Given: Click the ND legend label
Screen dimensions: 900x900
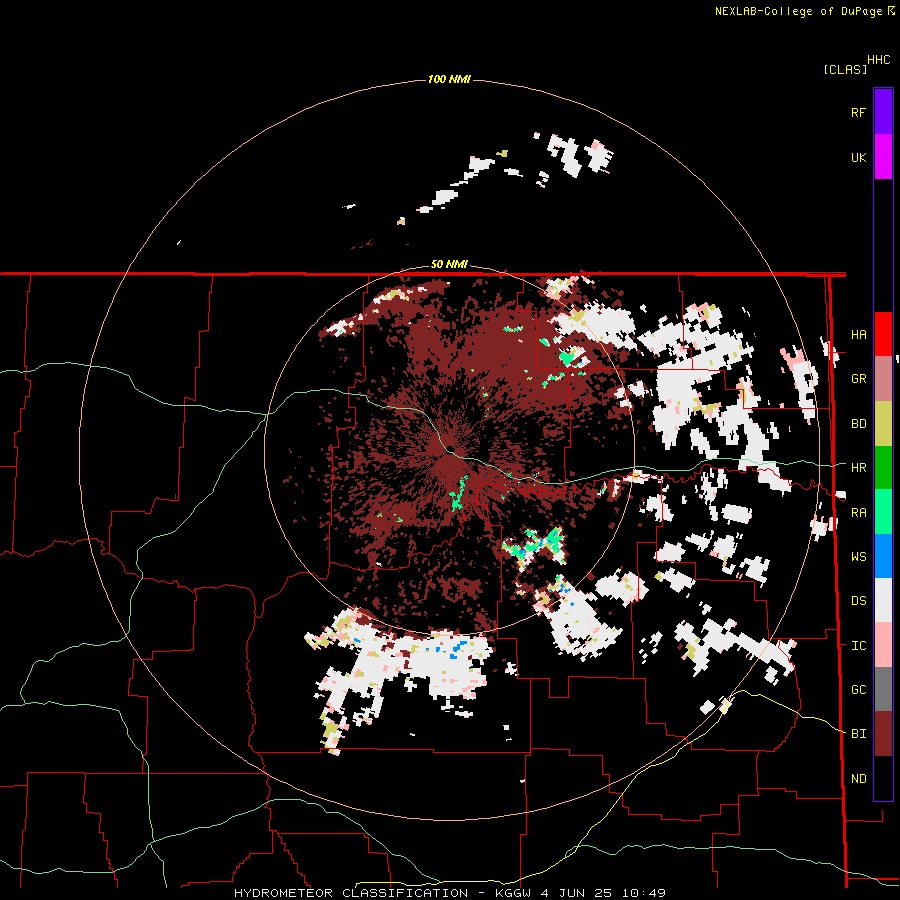Looking at the screenshot, I should (858, 779).
